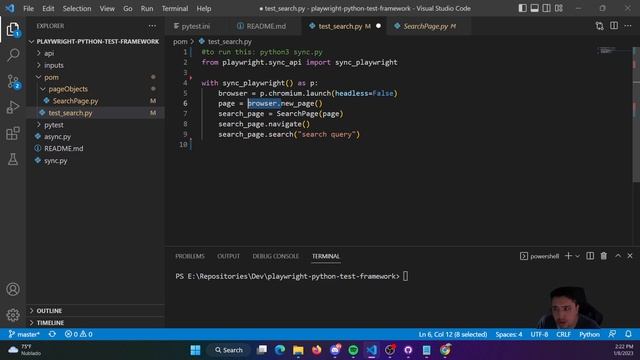Open changes compare icon in editor toolbar
The width and height of the screenshot is (640, 360).
599,26
